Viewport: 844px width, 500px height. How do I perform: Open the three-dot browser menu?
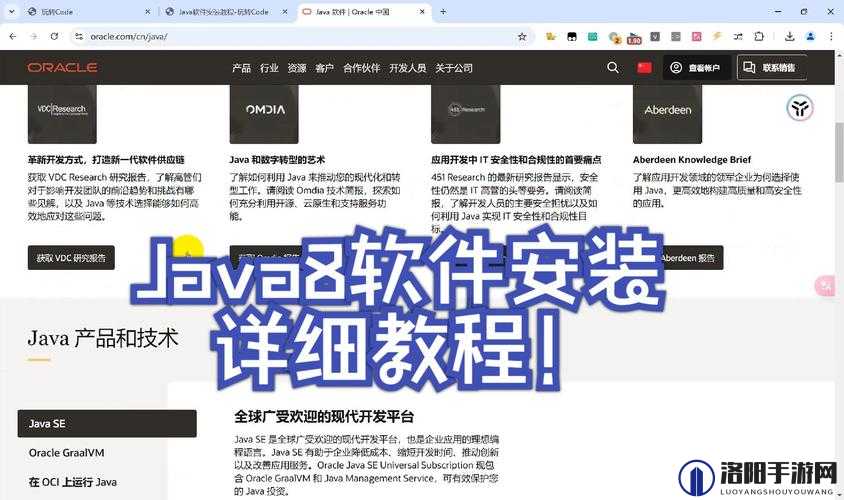[x=831, y=37]
